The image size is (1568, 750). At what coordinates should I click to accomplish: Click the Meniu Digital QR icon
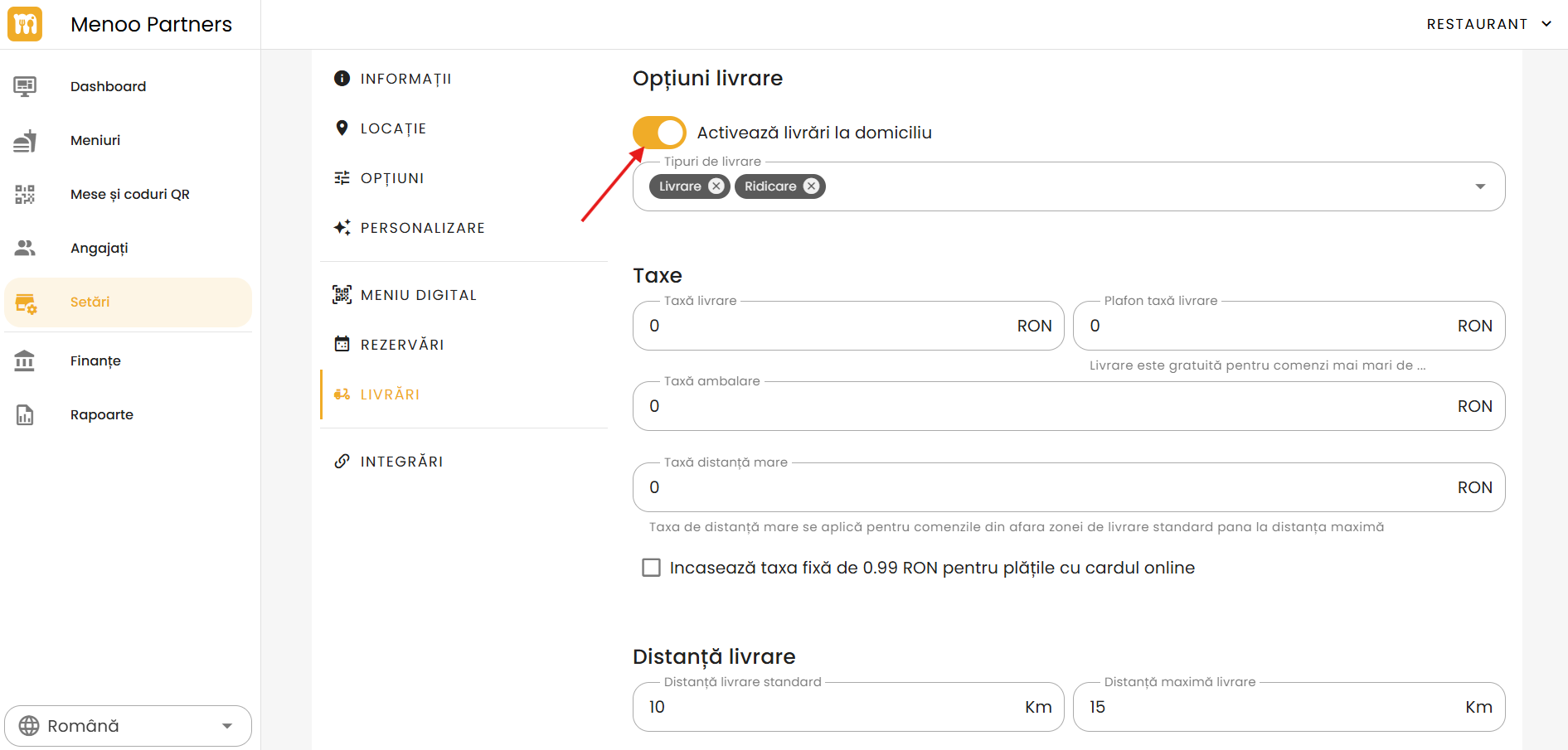[x=342, y=294]
